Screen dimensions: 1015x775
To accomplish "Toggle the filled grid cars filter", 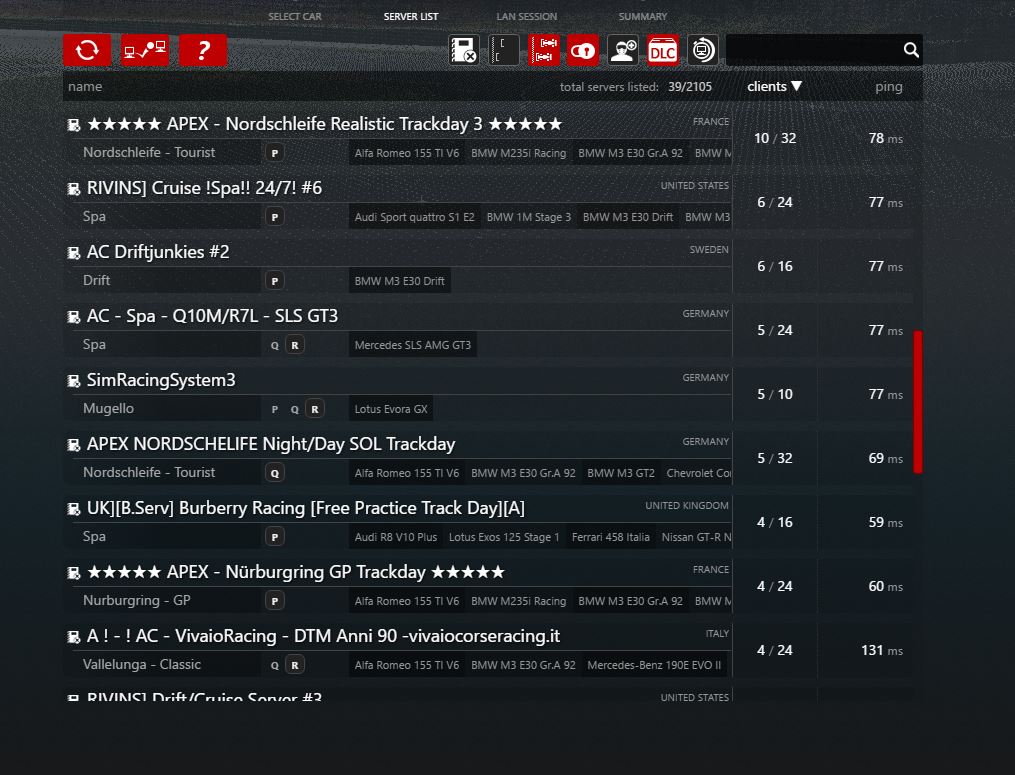I will click(x=544, y=50).
